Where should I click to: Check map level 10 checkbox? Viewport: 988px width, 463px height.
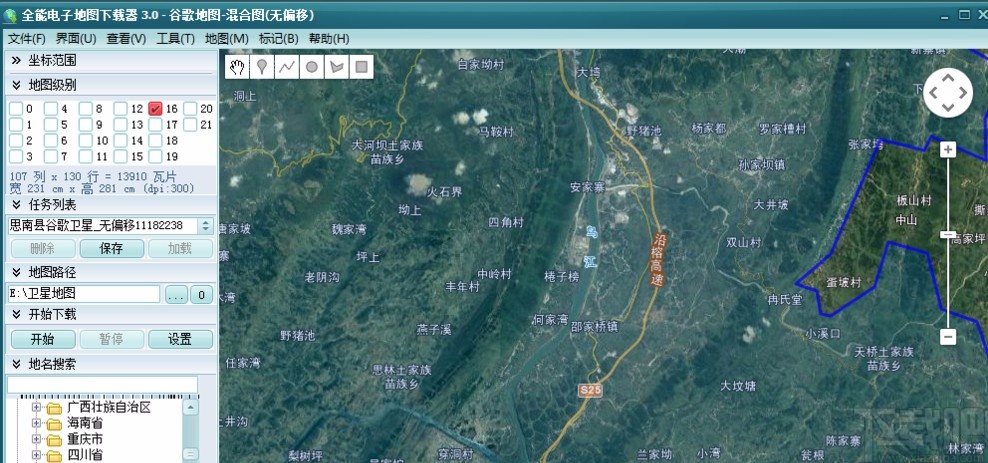86,140
